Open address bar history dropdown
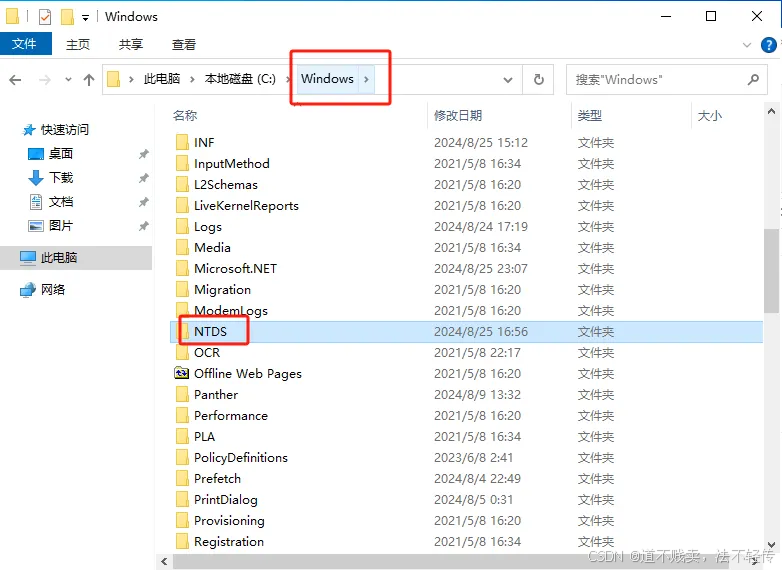782x570 pixels. pos(508,80)
